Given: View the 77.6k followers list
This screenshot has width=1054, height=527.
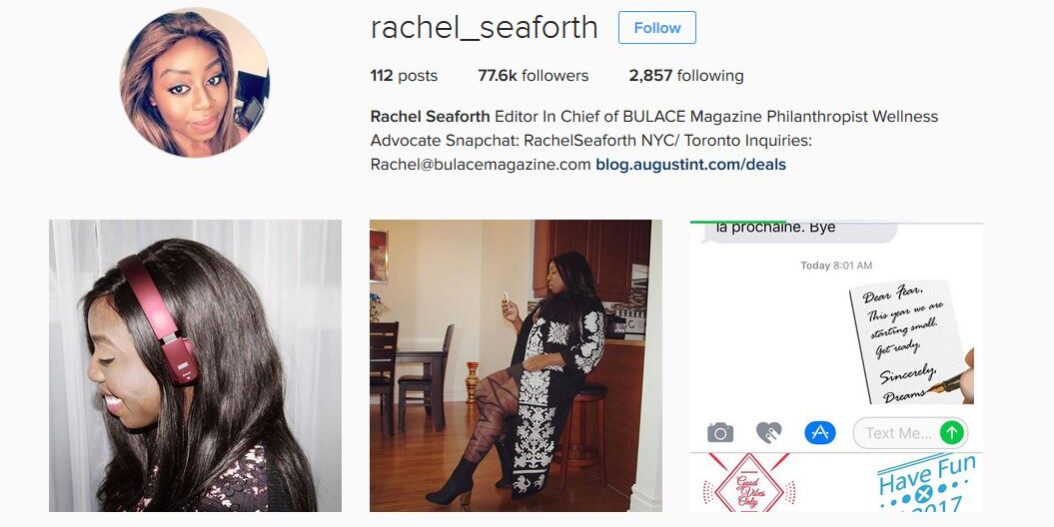Looking at the screenshot, I should [x=533, y=76].
